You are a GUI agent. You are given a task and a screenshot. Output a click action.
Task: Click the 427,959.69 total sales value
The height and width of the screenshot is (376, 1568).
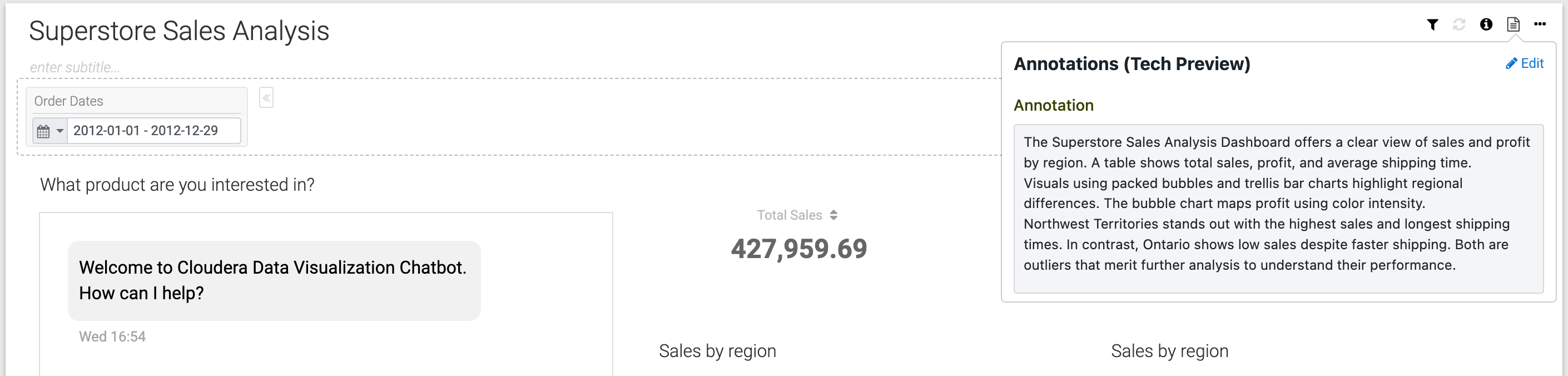click(798, 249)
